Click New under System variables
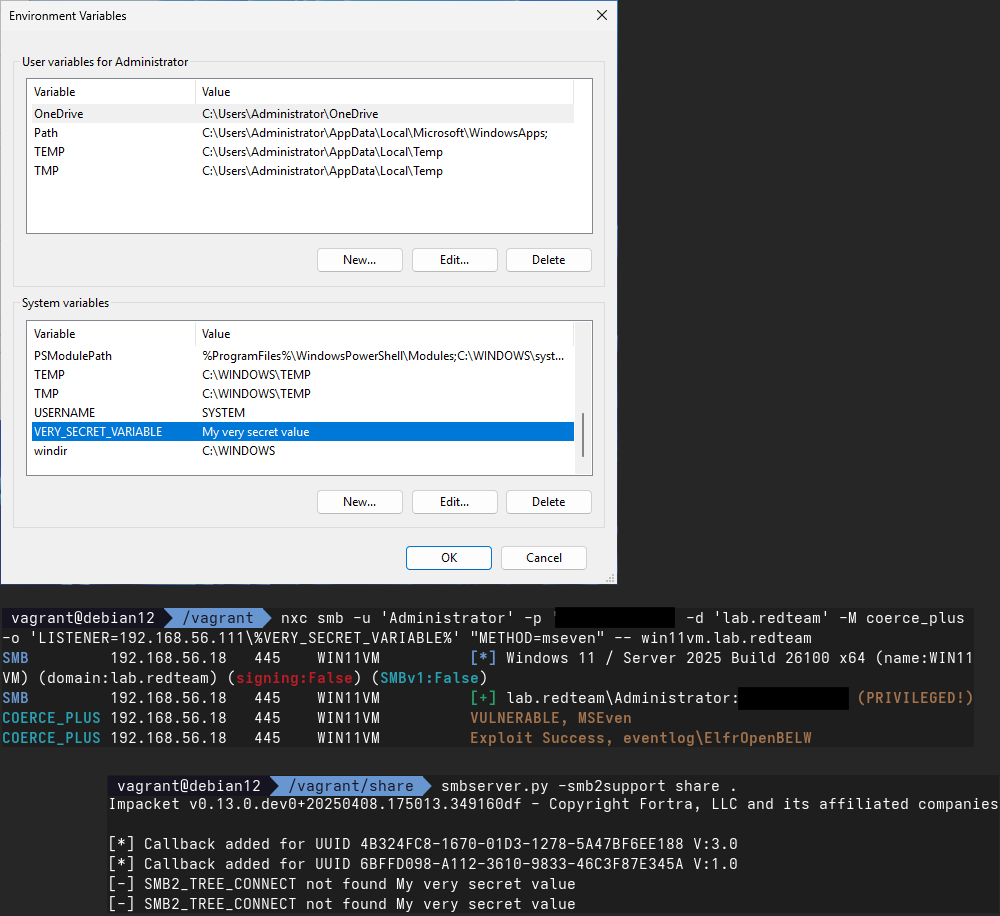 (x=360, y=502)
